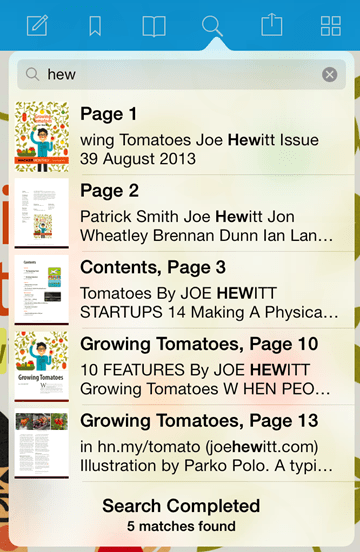
Task: Open the bookmark icon
Action: coord(95,26)
